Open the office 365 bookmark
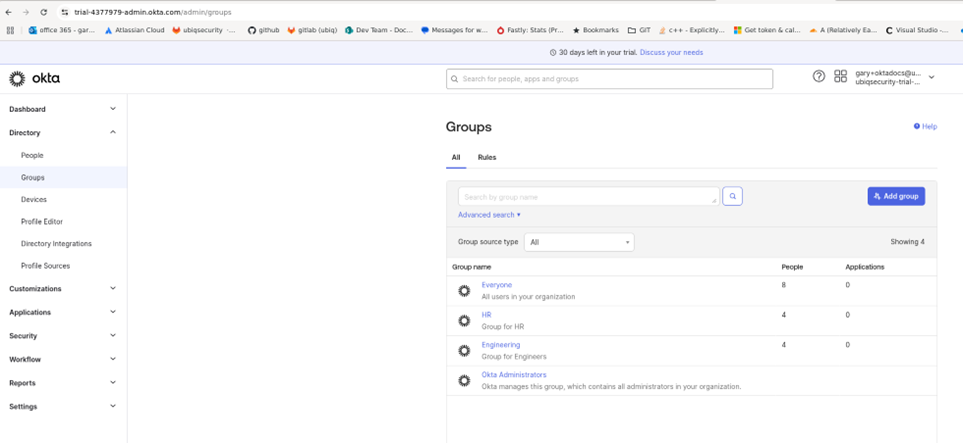This screenshot has width=963, height=443. [62, 29]
